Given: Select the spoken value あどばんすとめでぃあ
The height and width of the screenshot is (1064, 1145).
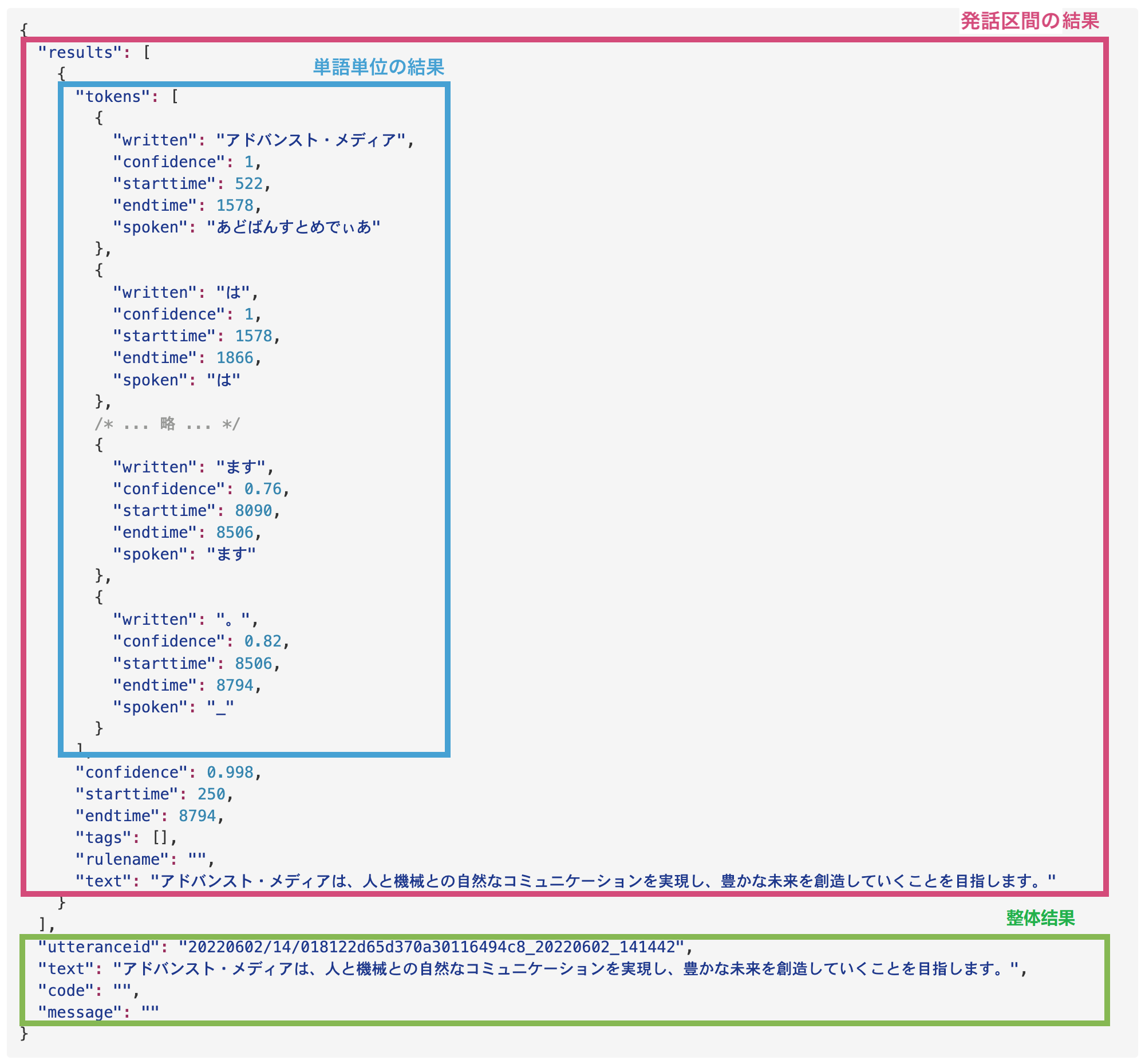Looking at the screenshot, I should [294, 227].
